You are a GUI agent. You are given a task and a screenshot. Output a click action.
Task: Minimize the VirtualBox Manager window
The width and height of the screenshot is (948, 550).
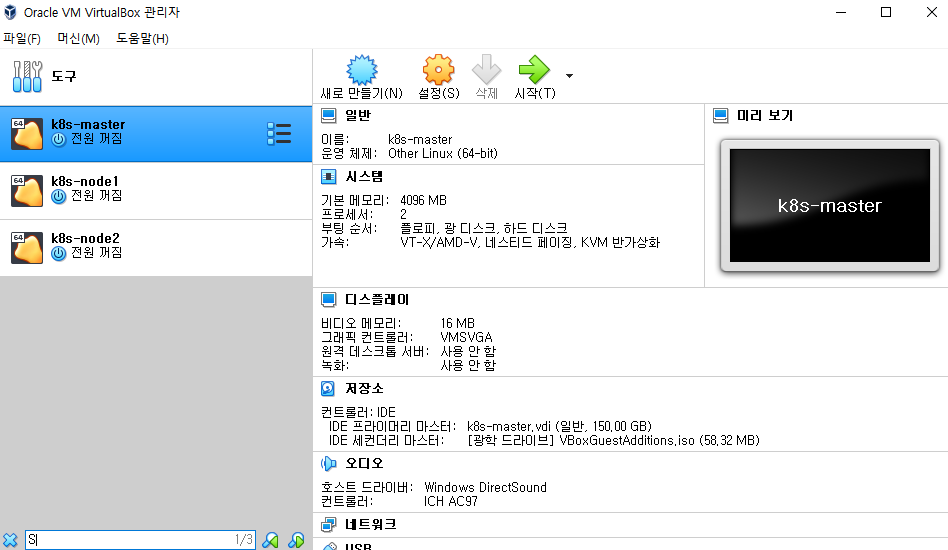pyautogui.click(x=841, y=12)
